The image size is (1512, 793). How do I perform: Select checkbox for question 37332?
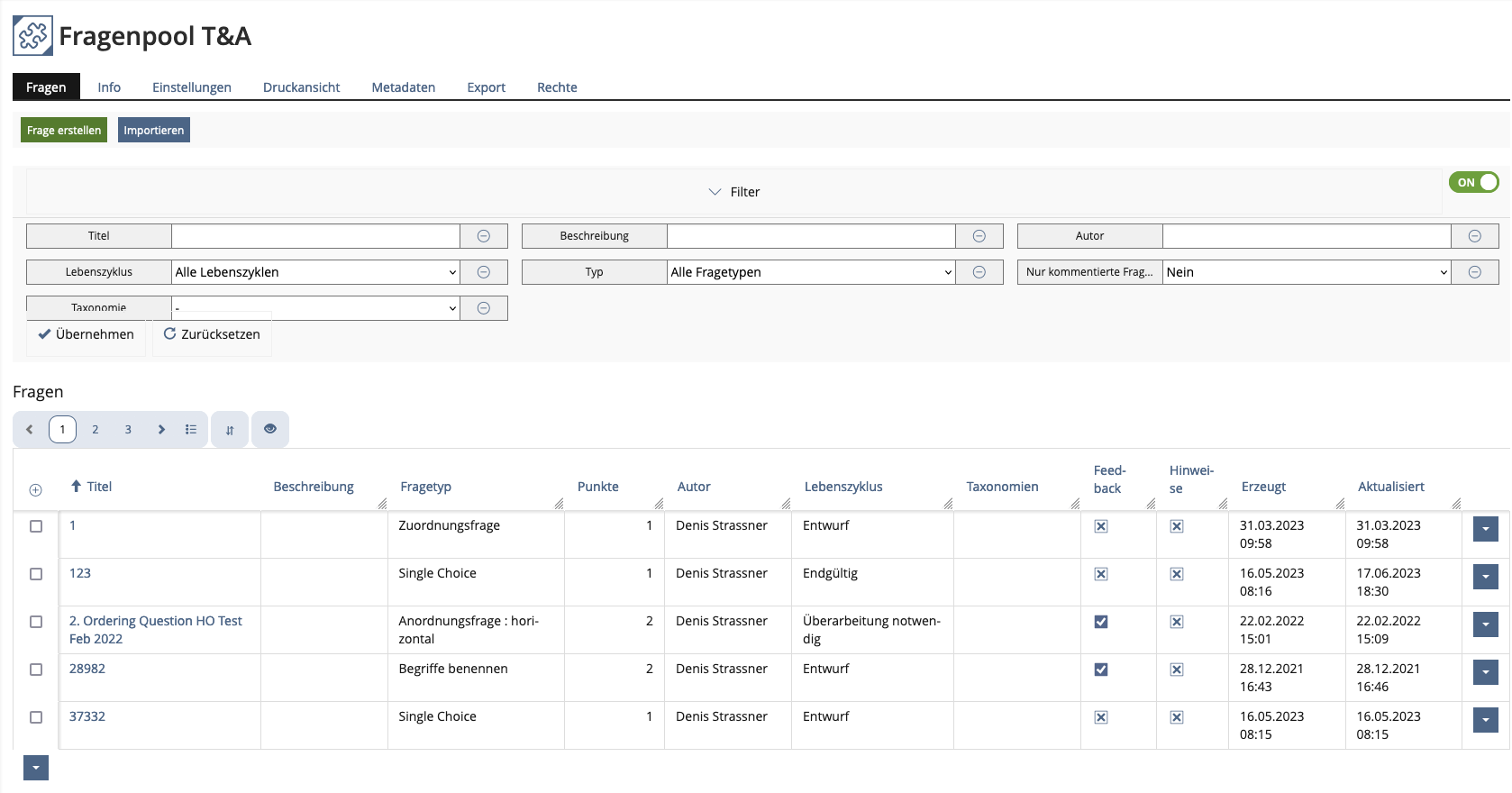[x=36, y=717]
